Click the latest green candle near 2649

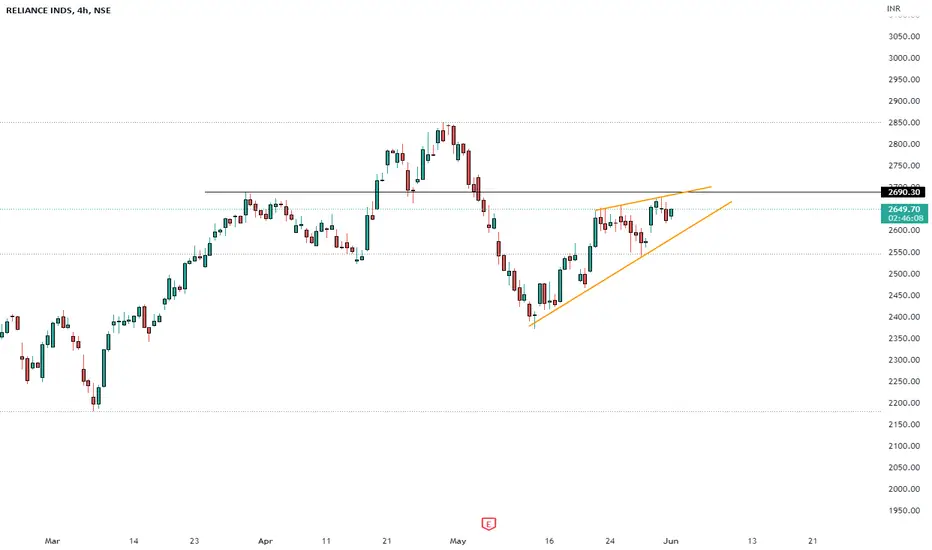(x=671, y=212)
